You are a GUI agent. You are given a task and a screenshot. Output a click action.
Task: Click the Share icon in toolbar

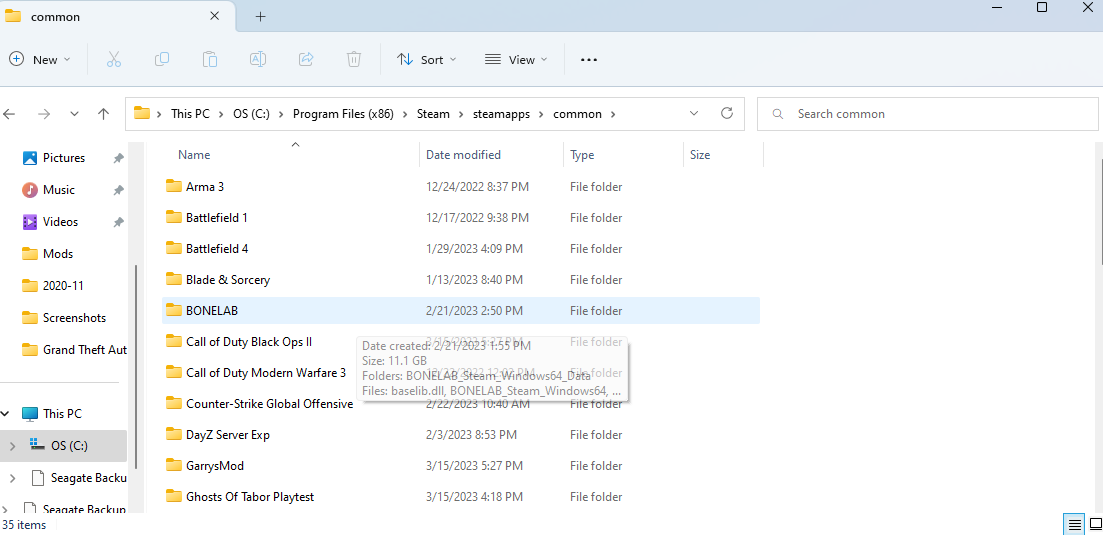[306, 60]
